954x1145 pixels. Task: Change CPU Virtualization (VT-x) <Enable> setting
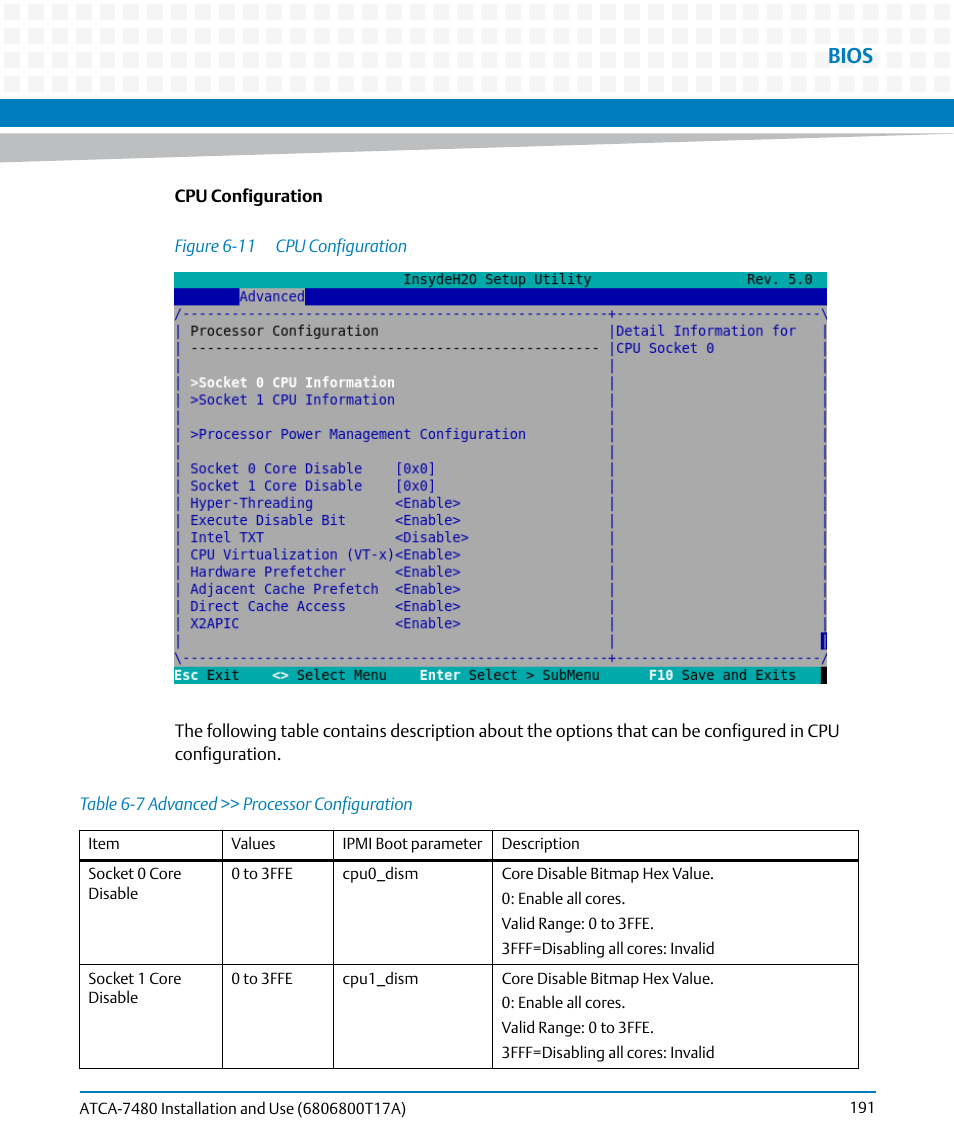pos(427,555)
